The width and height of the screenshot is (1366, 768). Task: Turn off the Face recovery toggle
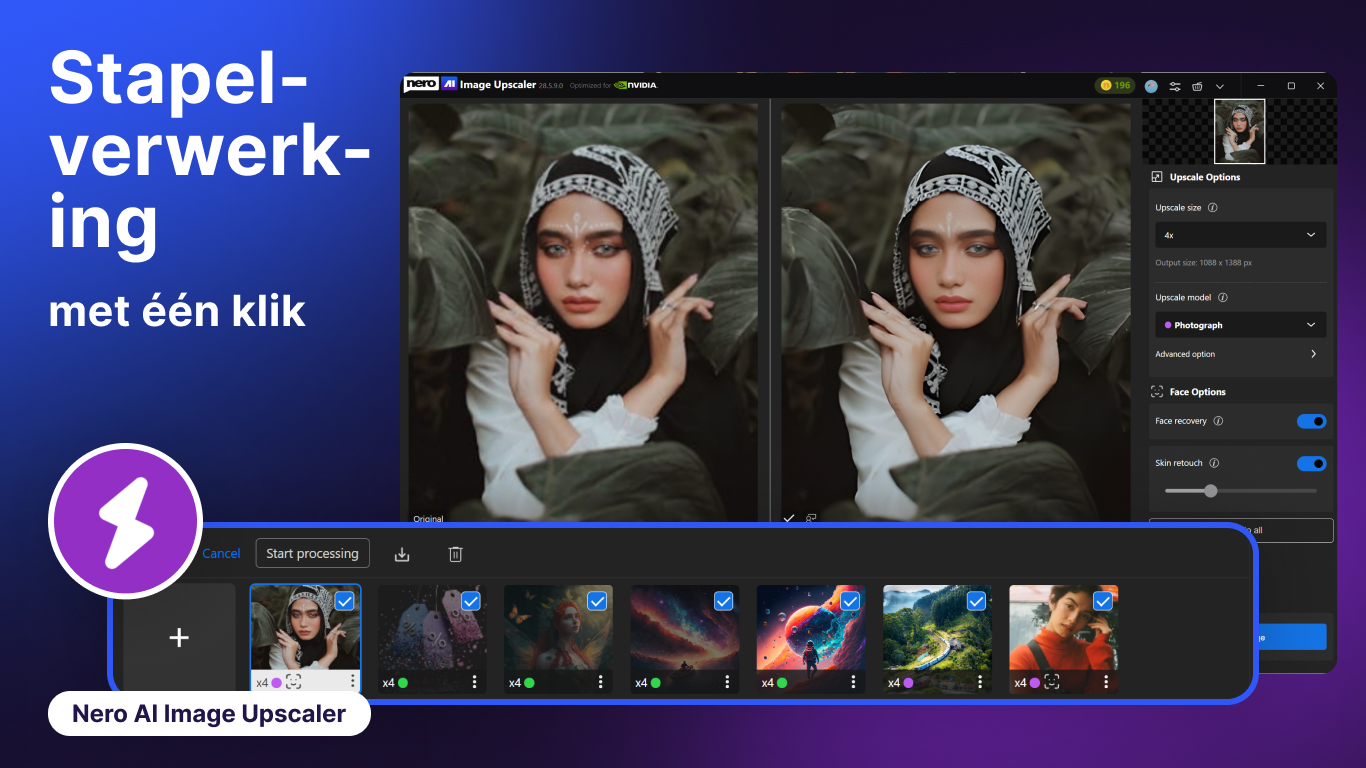pyautogui.click(x=1312, y=421)
